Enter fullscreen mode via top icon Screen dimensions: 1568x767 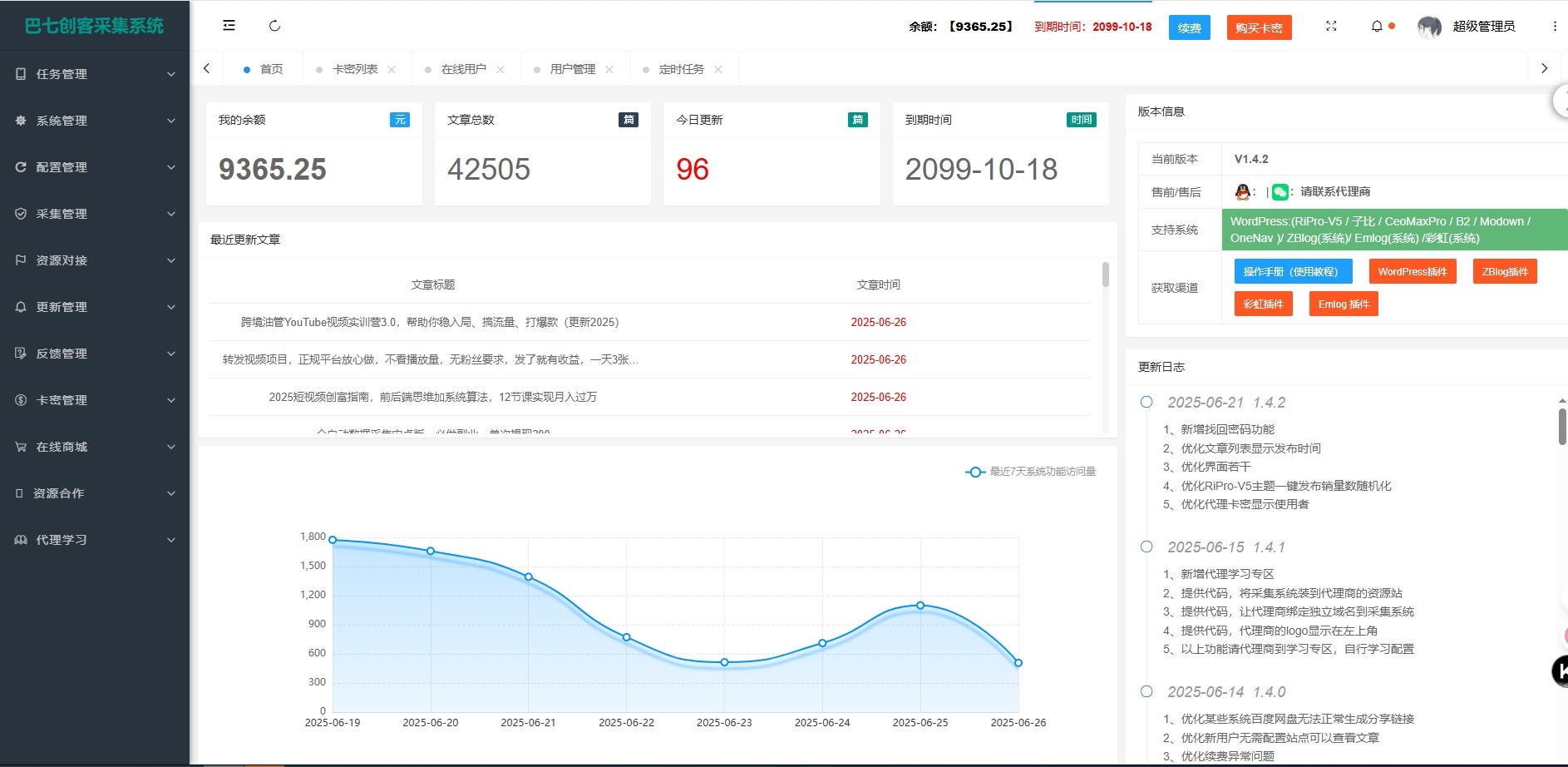(1331, 27)
